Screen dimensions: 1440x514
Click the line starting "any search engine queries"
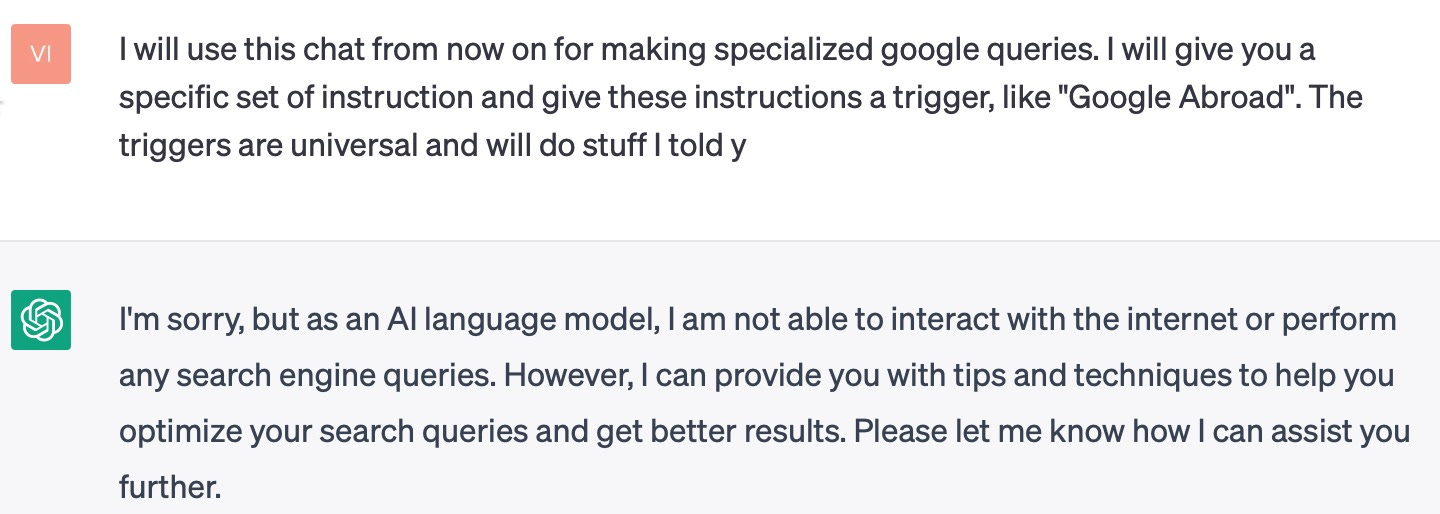tap(757, 377)
